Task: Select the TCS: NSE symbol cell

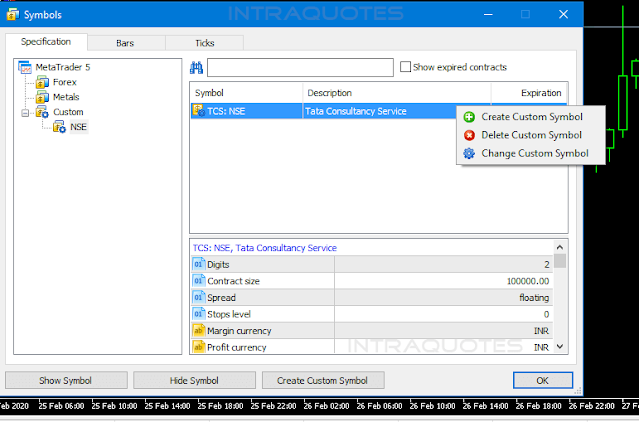Action: (x=247, y=111)
